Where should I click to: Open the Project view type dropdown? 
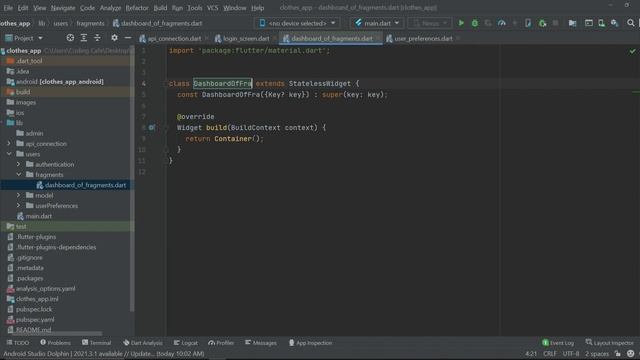point(24,38)
